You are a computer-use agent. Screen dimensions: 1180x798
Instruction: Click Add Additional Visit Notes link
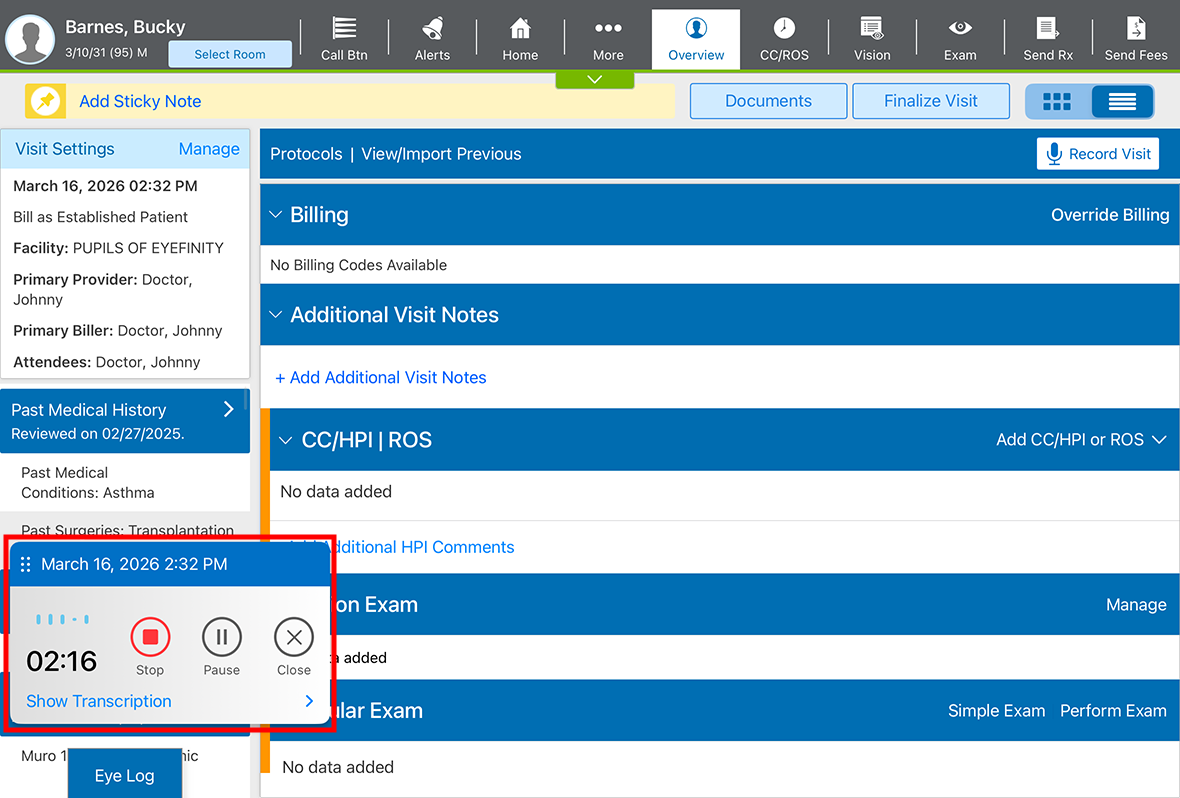point(381,377)
